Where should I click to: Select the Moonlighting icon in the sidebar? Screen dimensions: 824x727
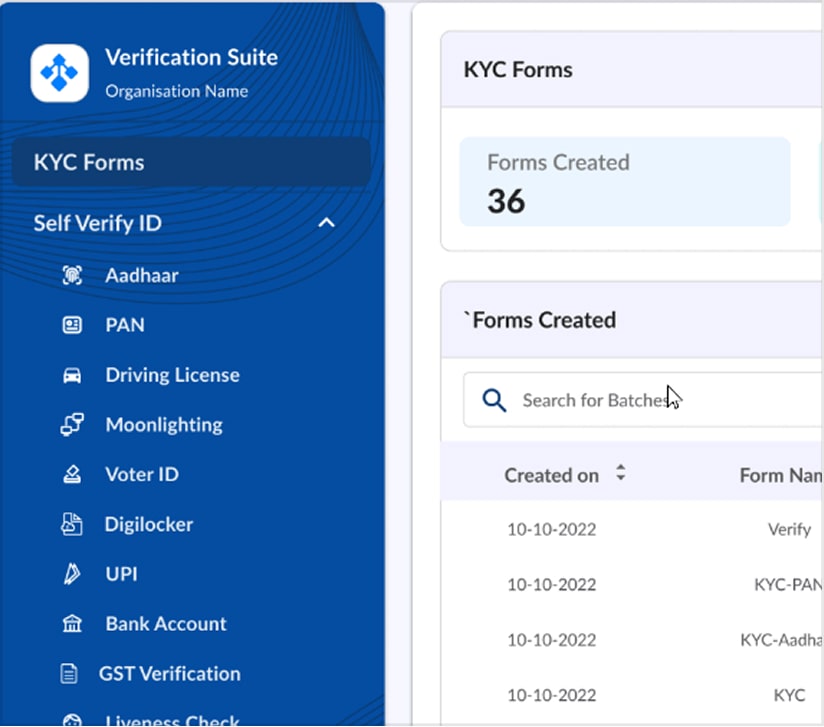pos(72,424)
